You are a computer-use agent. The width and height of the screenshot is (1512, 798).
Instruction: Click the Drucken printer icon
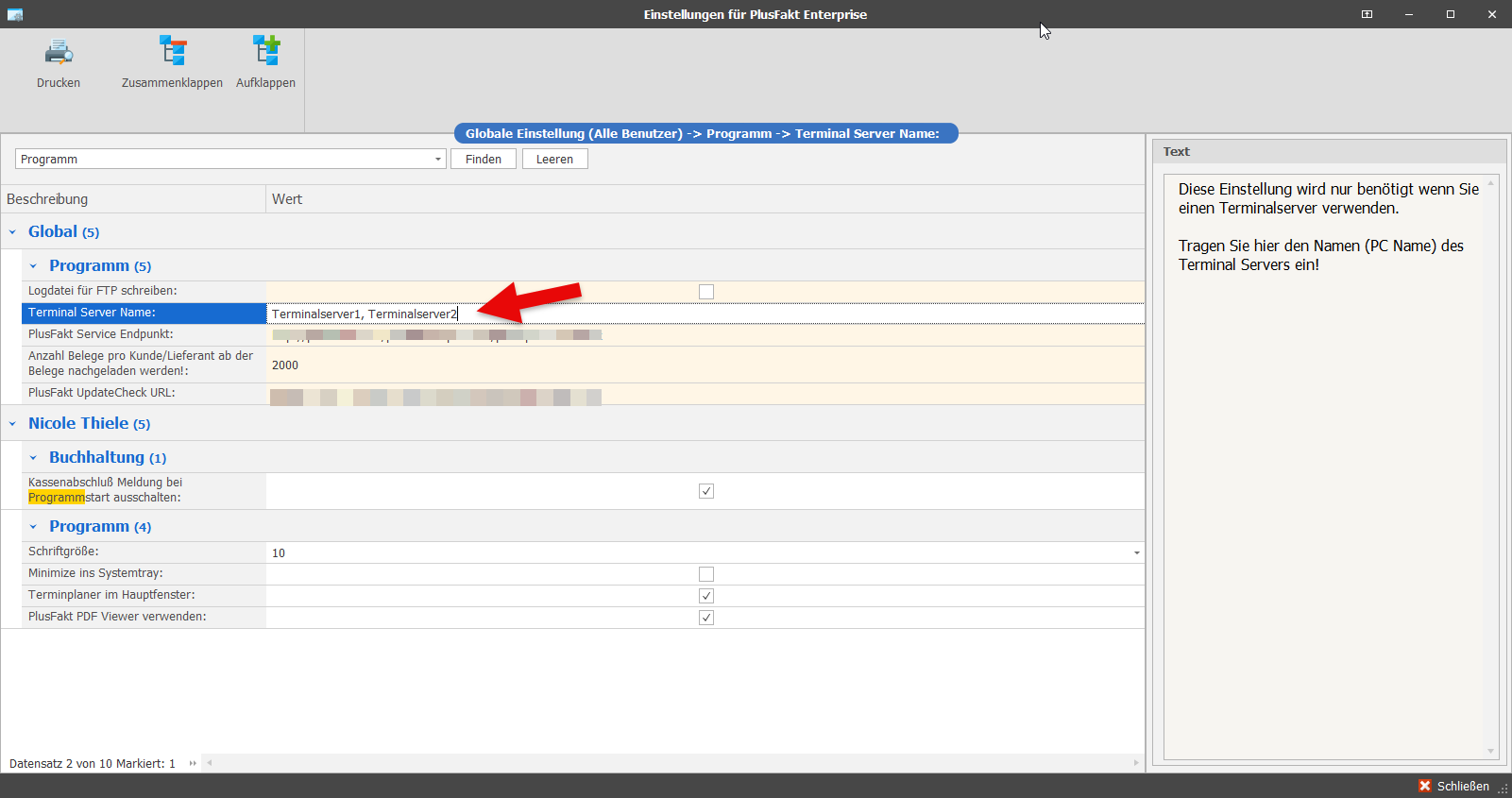pyautogui.click(x=59, y=51)
